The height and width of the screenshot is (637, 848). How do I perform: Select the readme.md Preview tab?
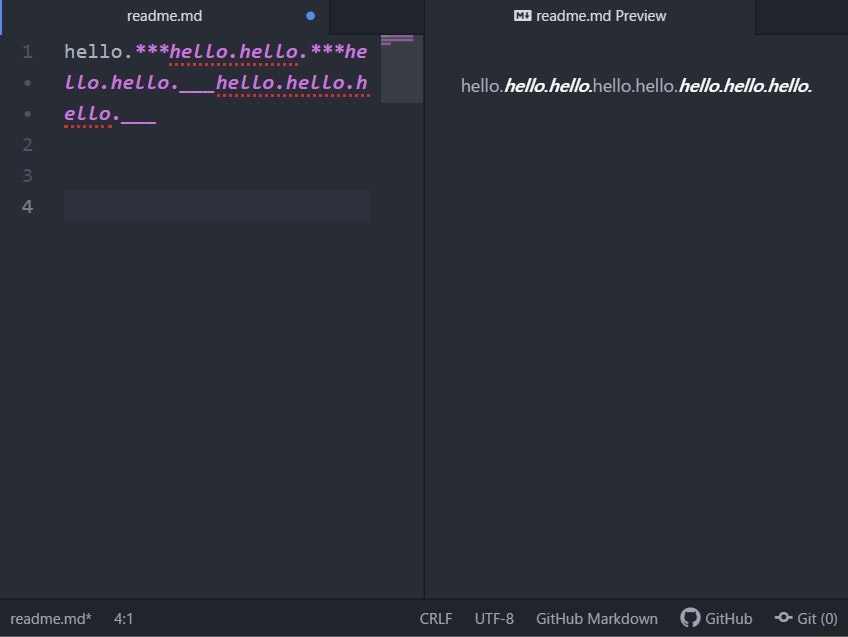[x=589, y=16]
